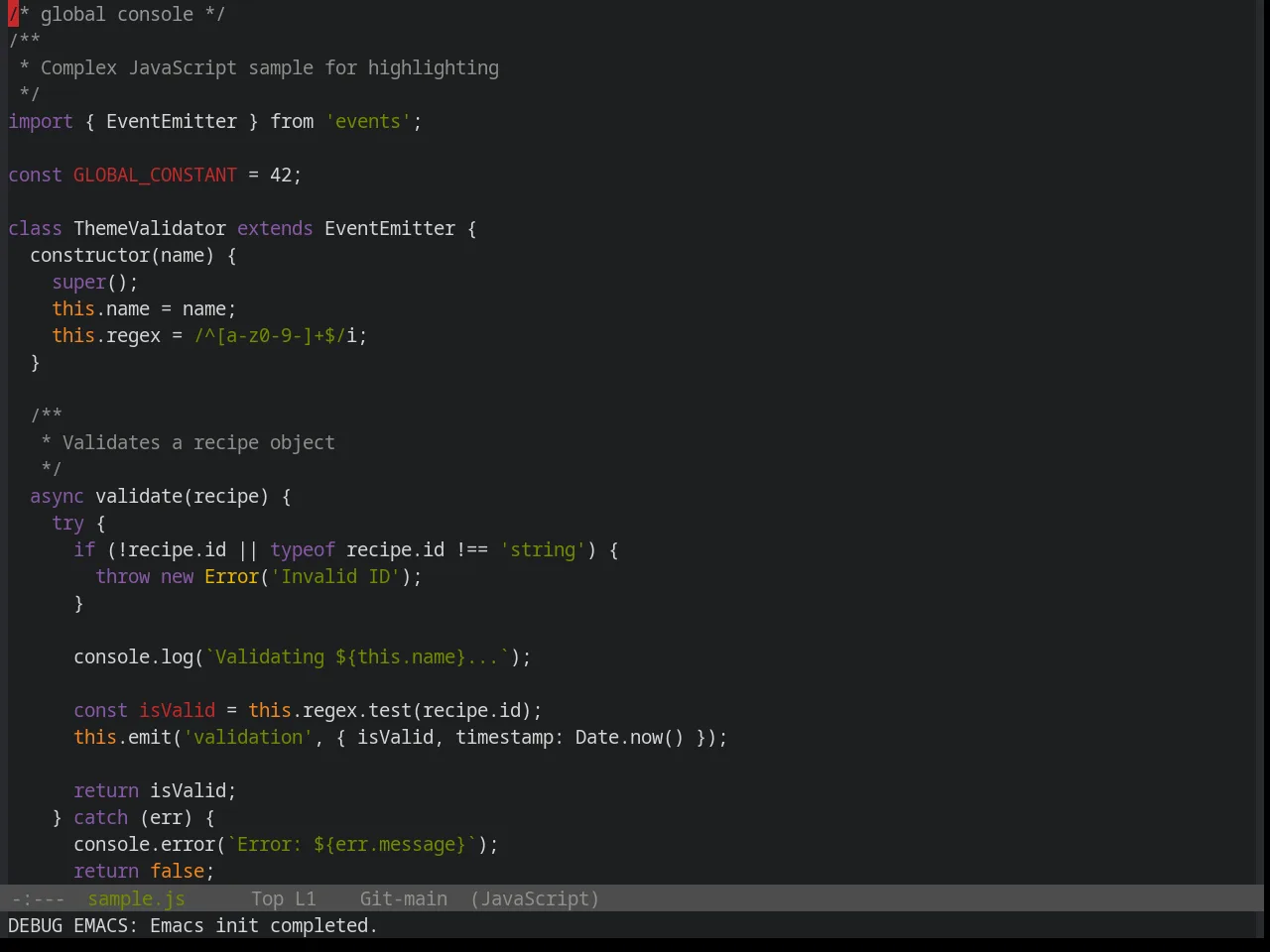The height and width of the screenshot is (952, 1270).
Task: Click the 'global console' comment on first line
Action: (117, 14)
